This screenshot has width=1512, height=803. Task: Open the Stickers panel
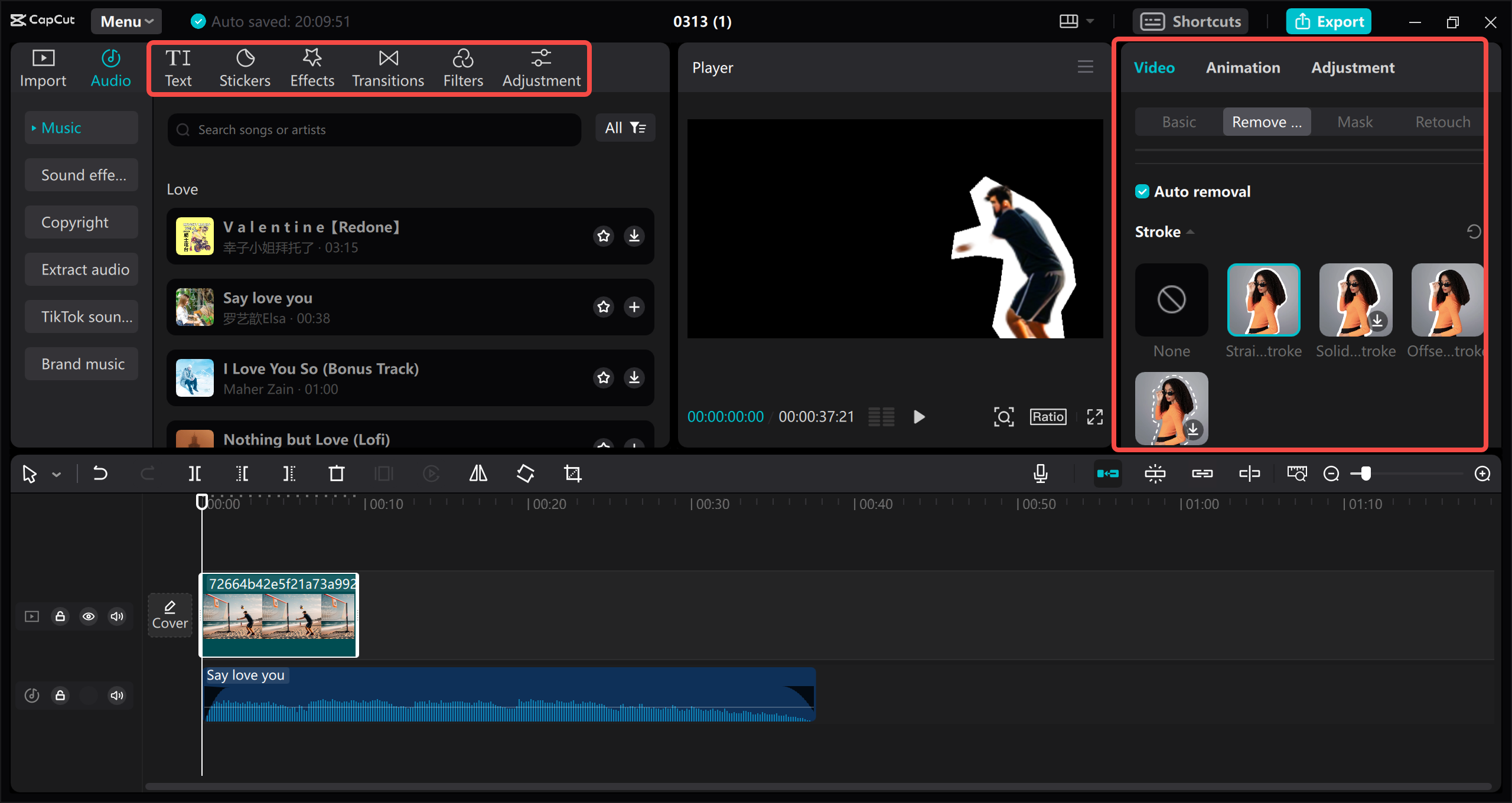point(245,68)
